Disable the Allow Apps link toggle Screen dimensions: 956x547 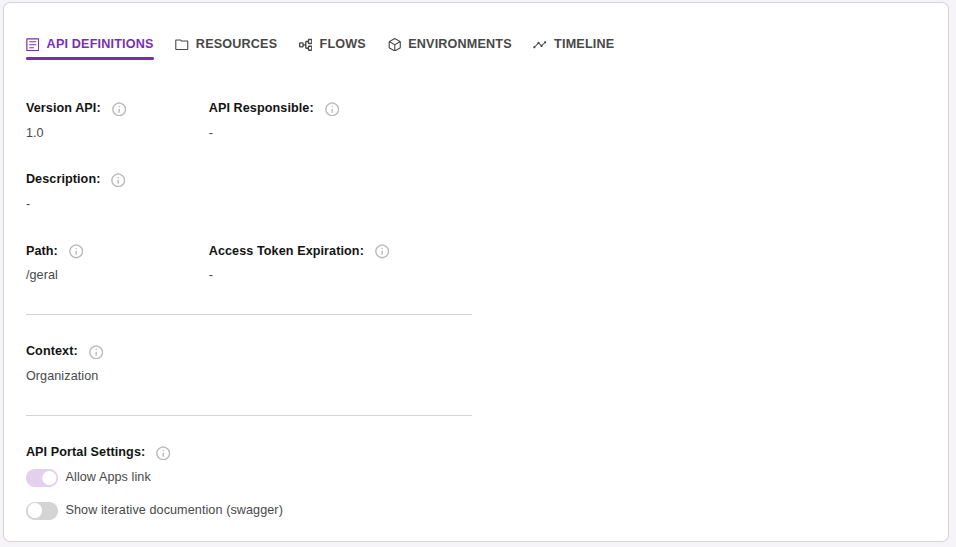click(42, 478)
